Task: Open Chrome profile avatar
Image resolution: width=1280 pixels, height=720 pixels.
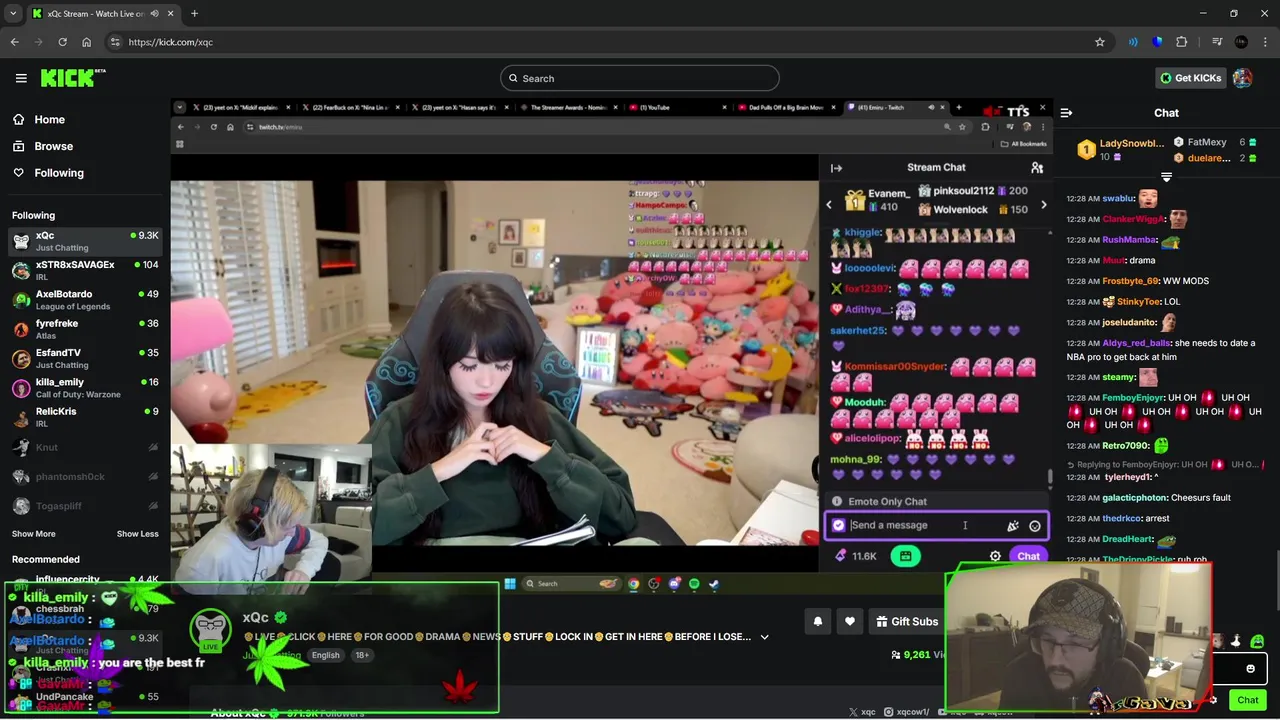Action: point(1241,42)
